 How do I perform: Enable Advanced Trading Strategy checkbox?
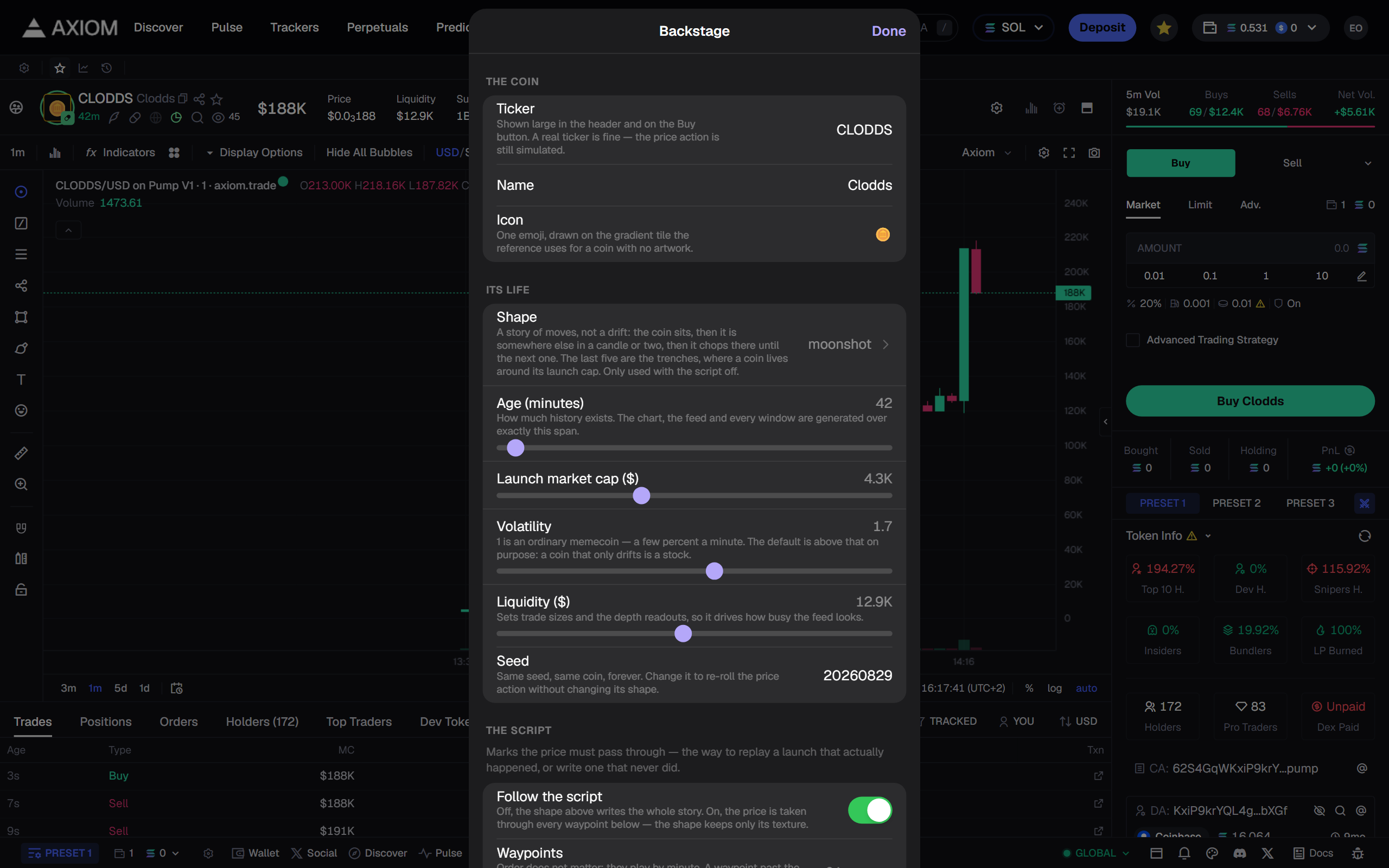click(x=1132, y=340)
